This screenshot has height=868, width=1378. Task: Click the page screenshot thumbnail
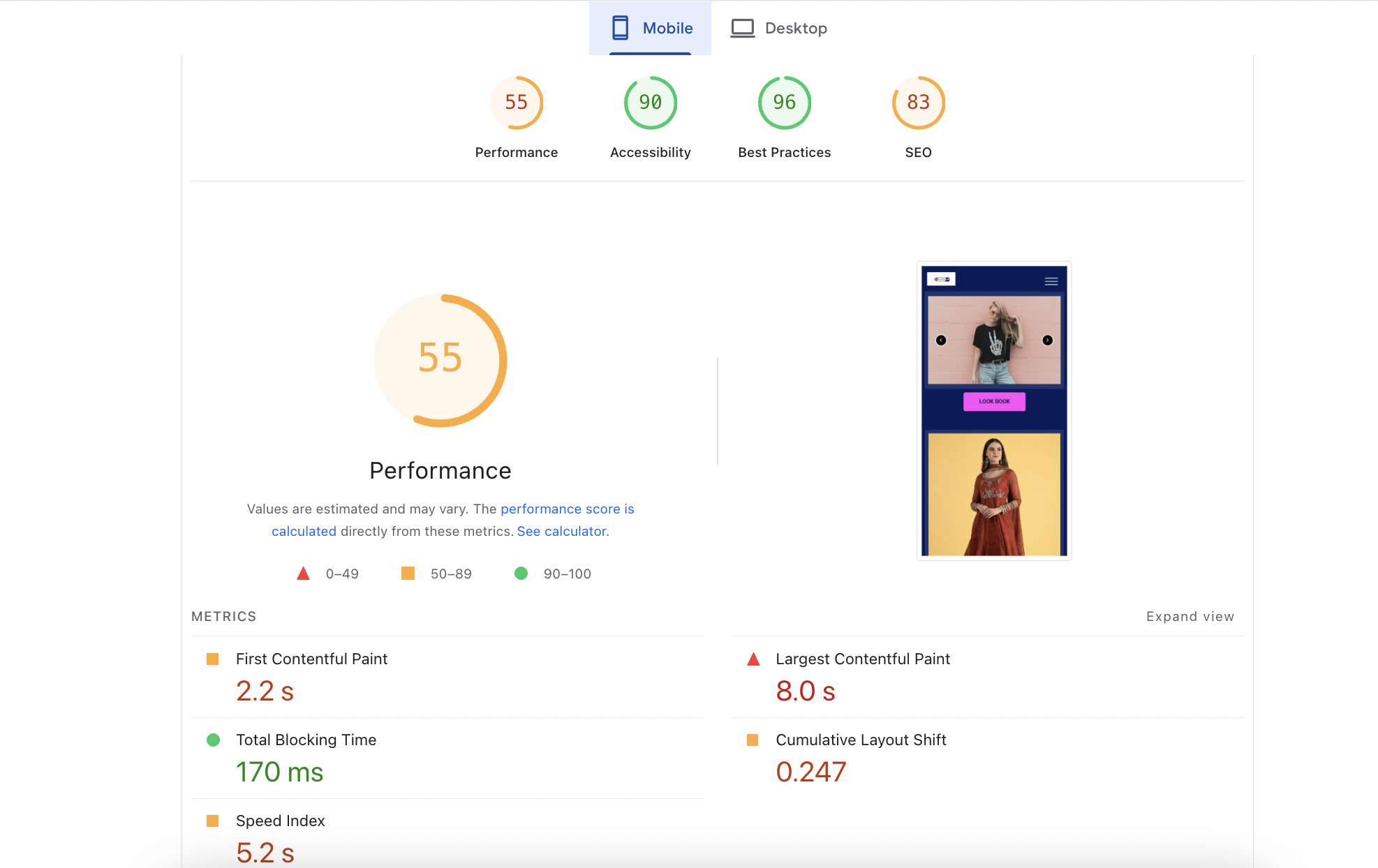click(993, 411)
